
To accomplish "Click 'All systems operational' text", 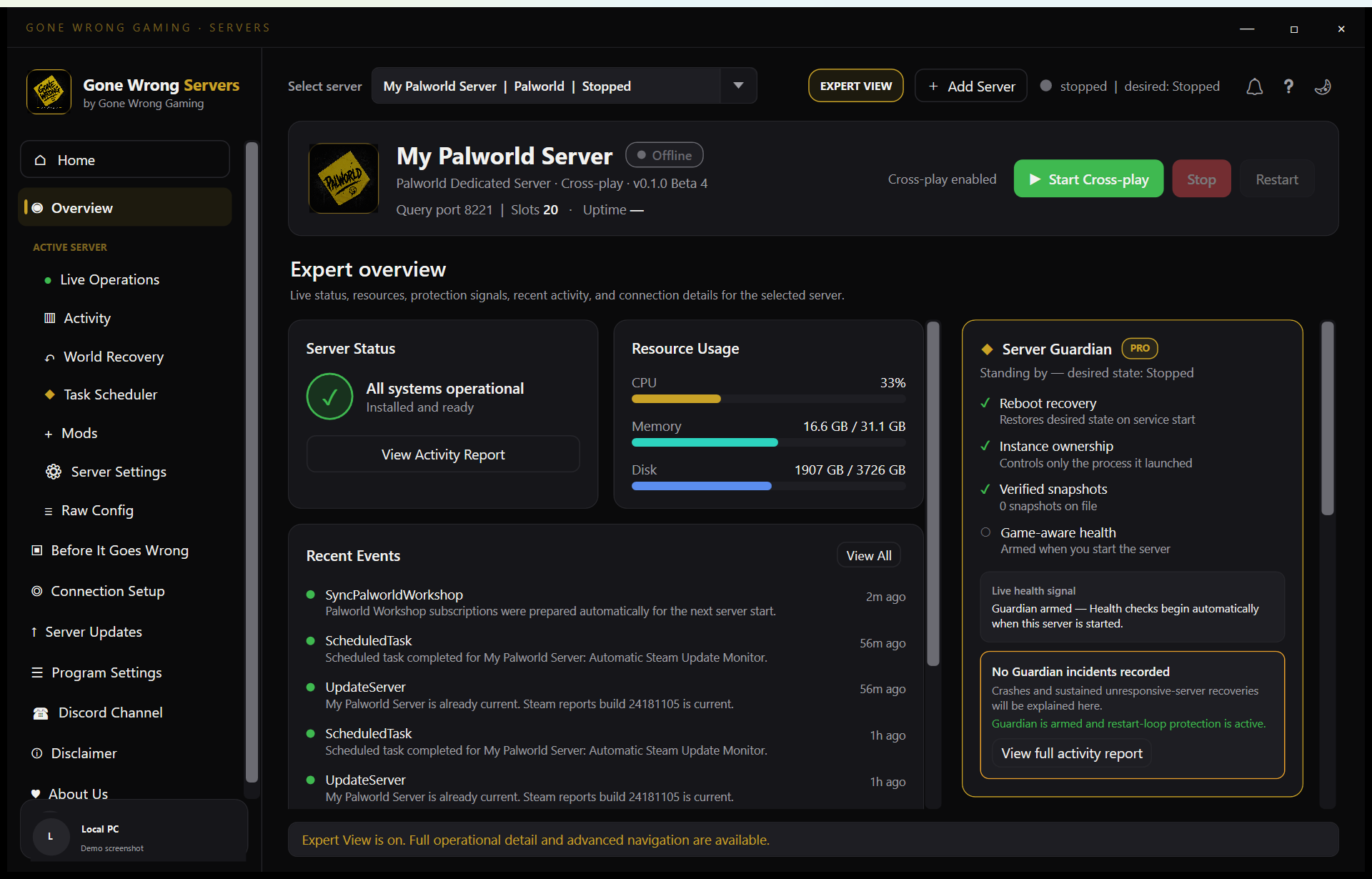I will tap(444, 388).
